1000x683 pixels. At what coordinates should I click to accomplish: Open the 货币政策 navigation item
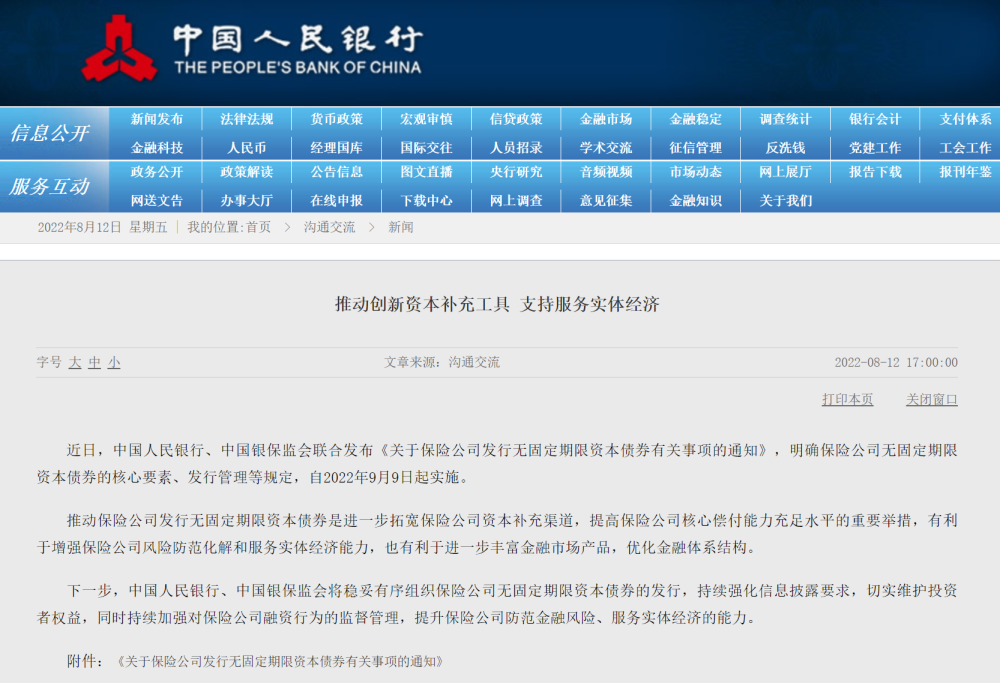(337, 119)
